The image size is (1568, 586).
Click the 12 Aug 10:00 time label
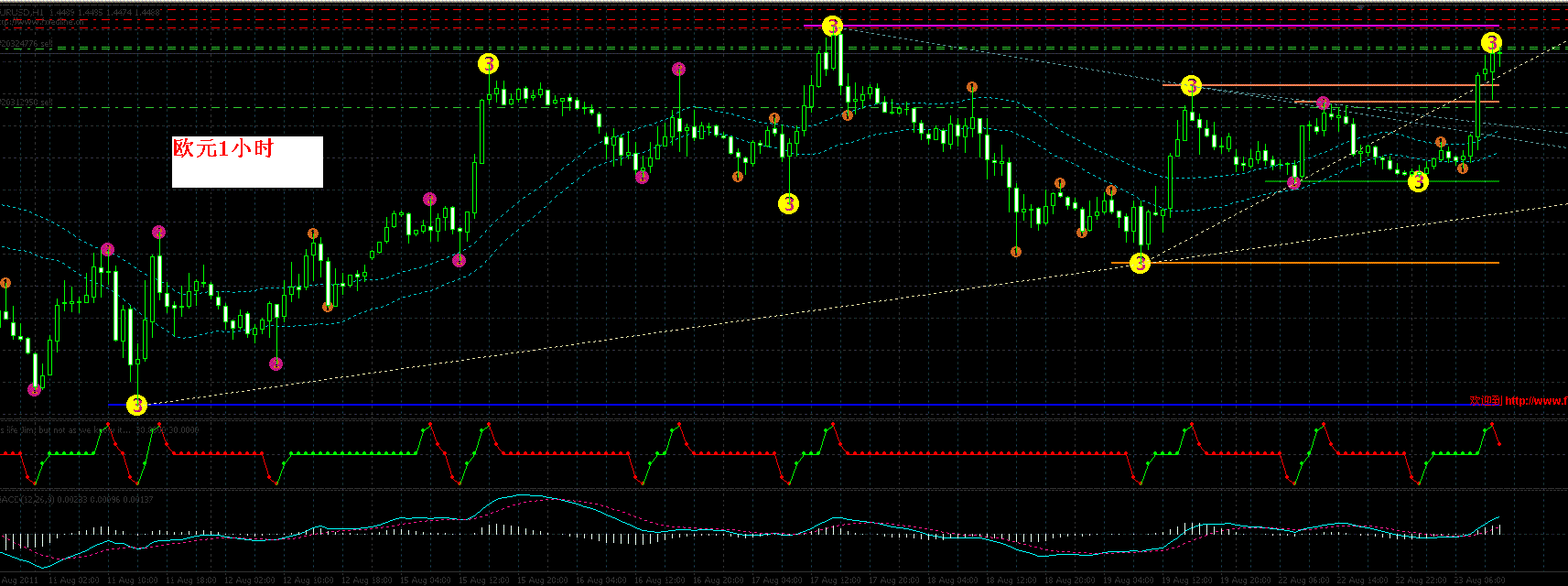click(x=308, y=581)
